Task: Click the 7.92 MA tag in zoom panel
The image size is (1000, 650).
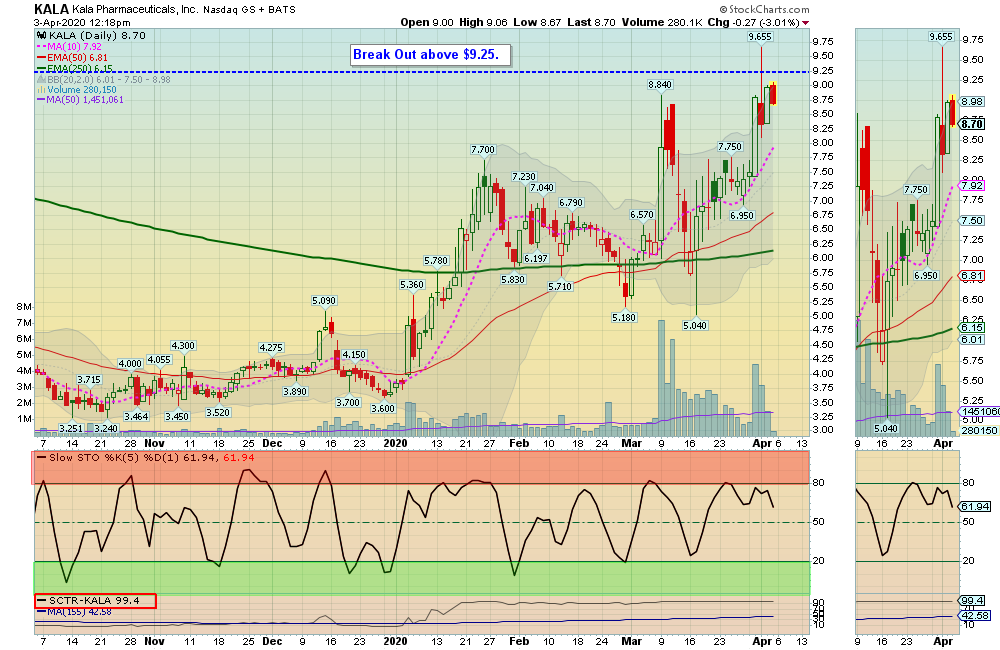Action: 972,186
